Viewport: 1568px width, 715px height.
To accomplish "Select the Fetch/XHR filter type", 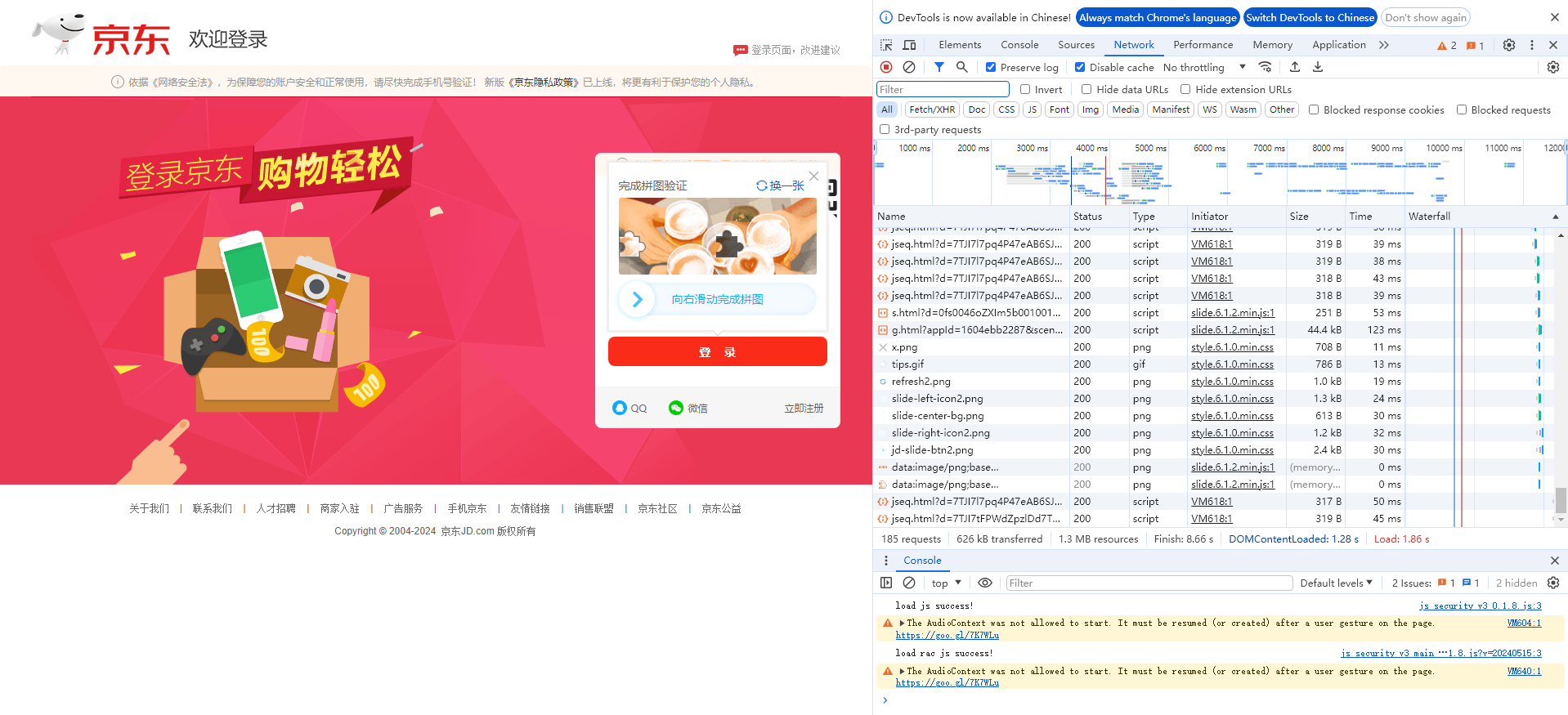I will (931, 109).
